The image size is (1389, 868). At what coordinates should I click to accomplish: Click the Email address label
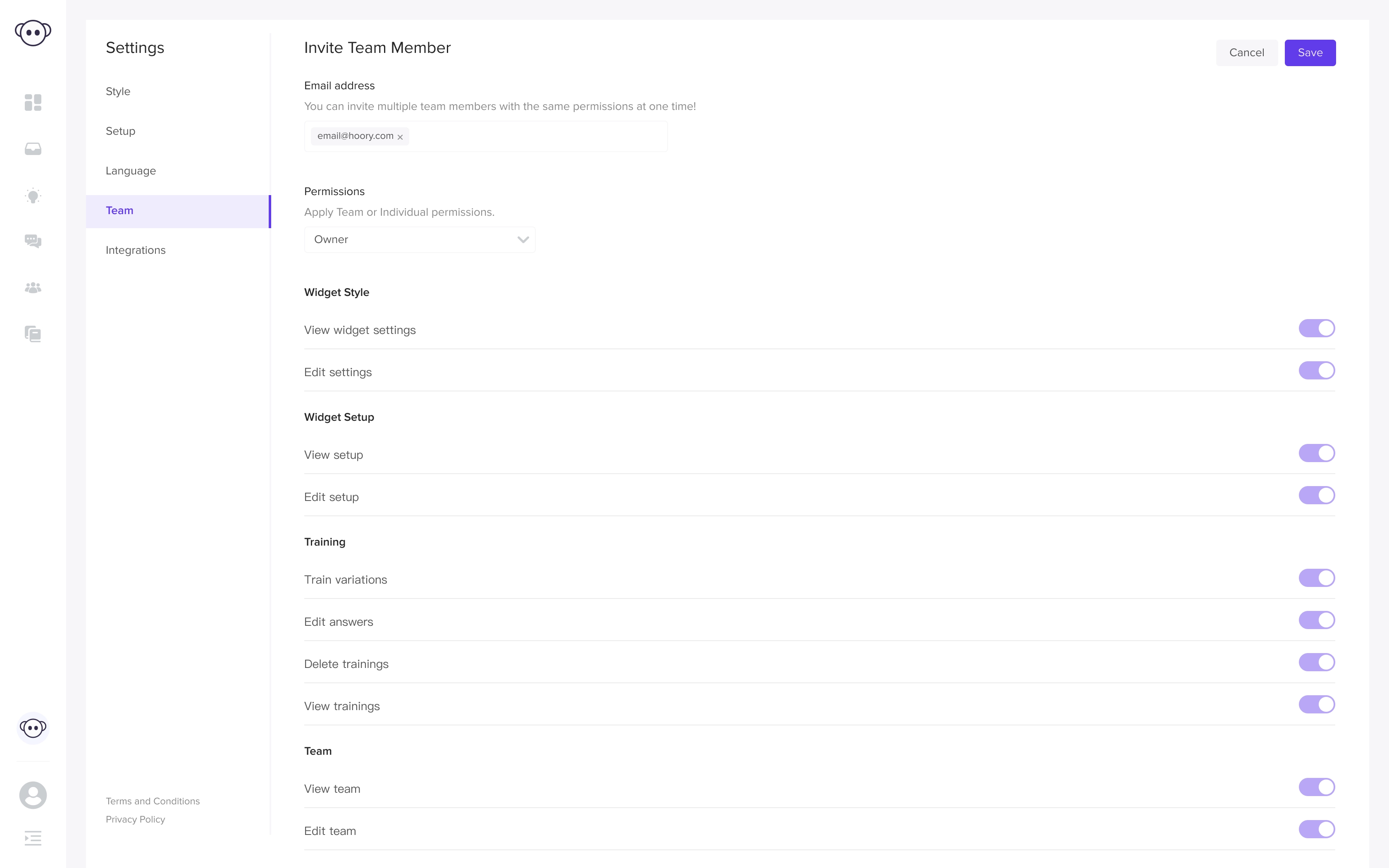click(339, 86)
